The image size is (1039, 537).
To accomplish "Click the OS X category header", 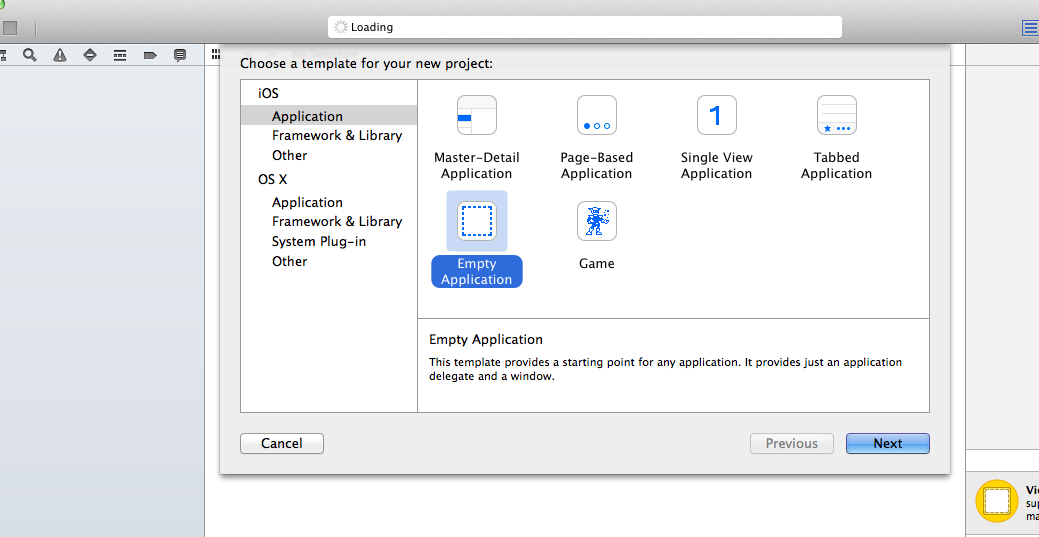I will pyautogui.click(x=272, y=179).
